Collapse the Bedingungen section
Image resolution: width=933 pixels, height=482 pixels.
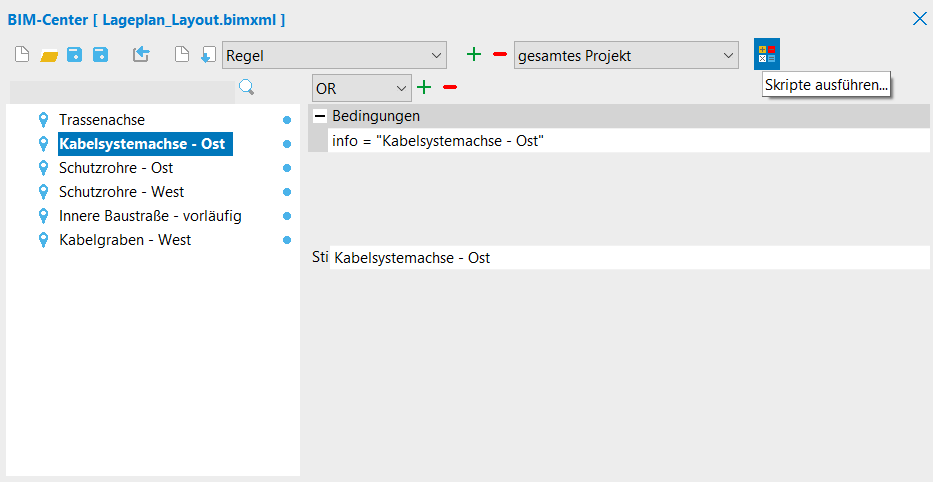320,116
